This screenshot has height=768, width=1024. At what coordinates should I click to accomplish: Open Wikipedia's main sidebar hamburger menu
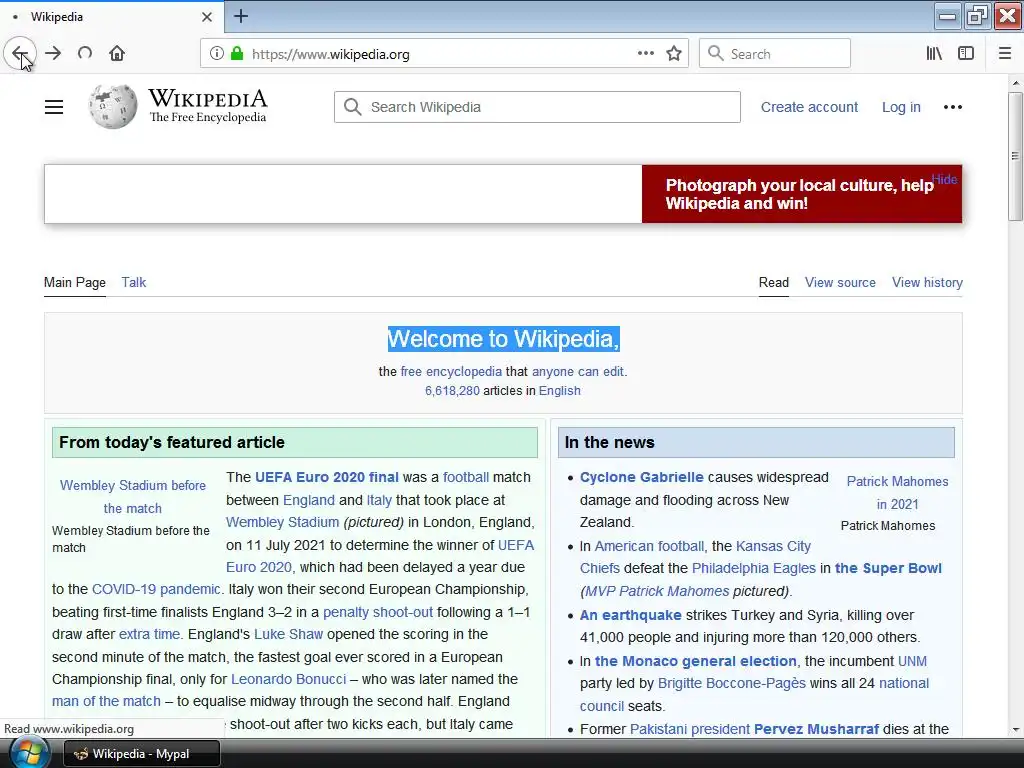coord(54,107)
